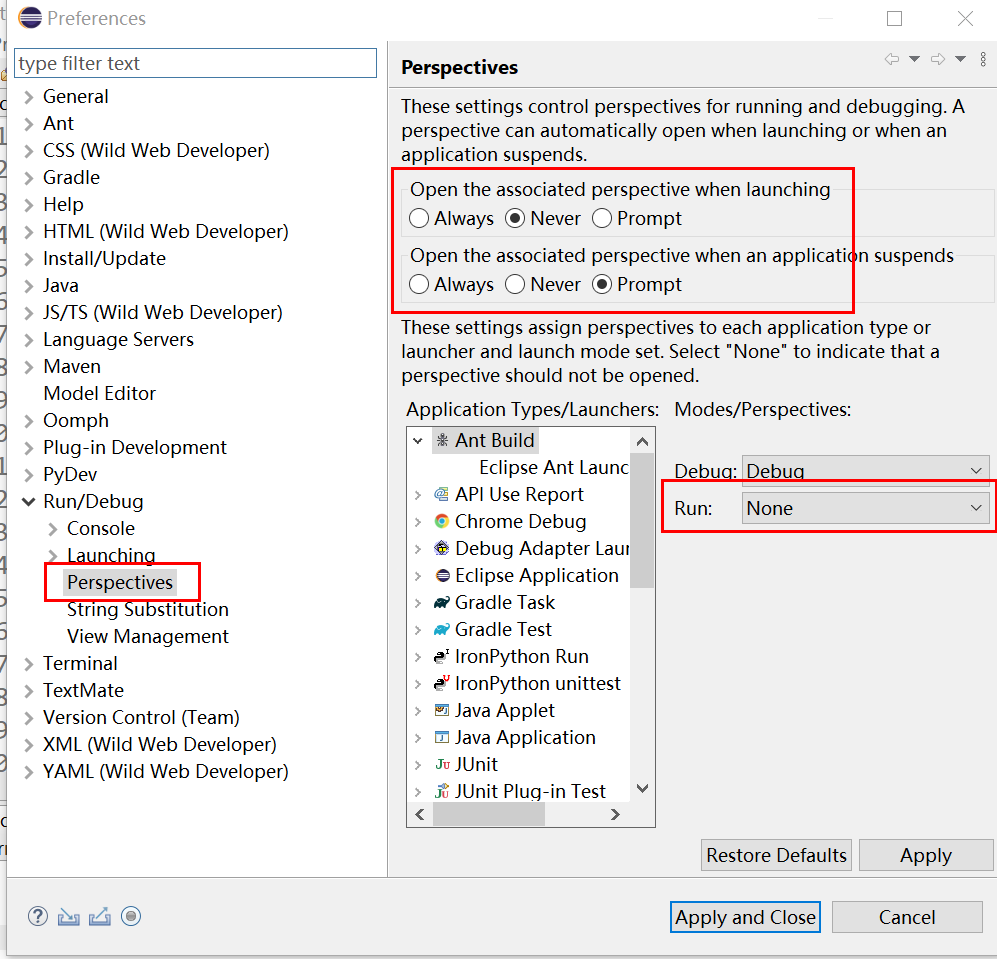Click the Oomph preference recorder icon
The image size is (997, 959).
pos(131,916)
